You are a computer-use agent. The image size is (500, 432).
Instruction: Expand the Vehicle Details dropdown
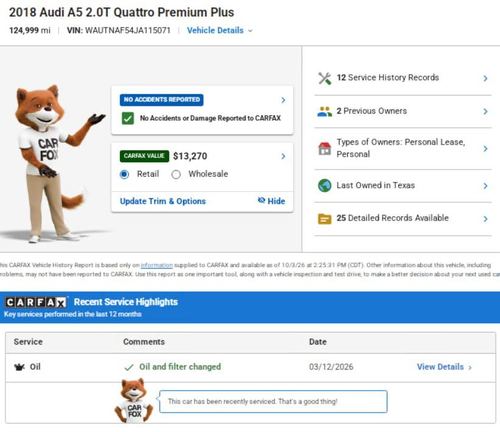point(220,30)
